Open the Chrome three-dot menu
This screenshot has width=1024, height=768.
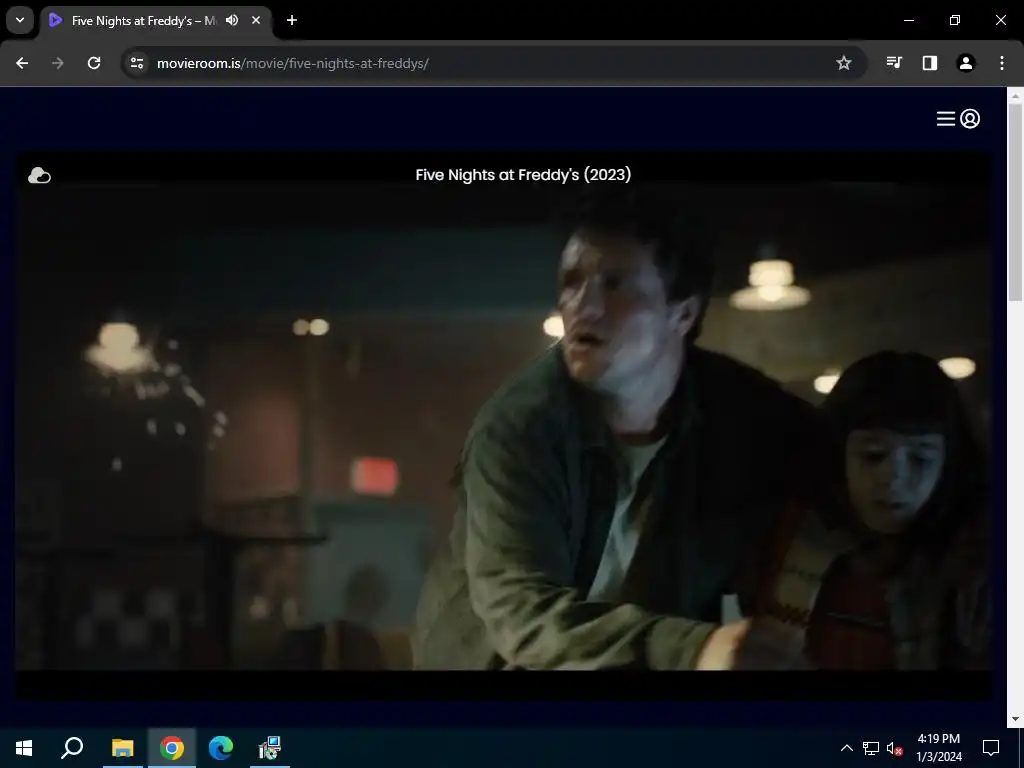point(1002,63)
